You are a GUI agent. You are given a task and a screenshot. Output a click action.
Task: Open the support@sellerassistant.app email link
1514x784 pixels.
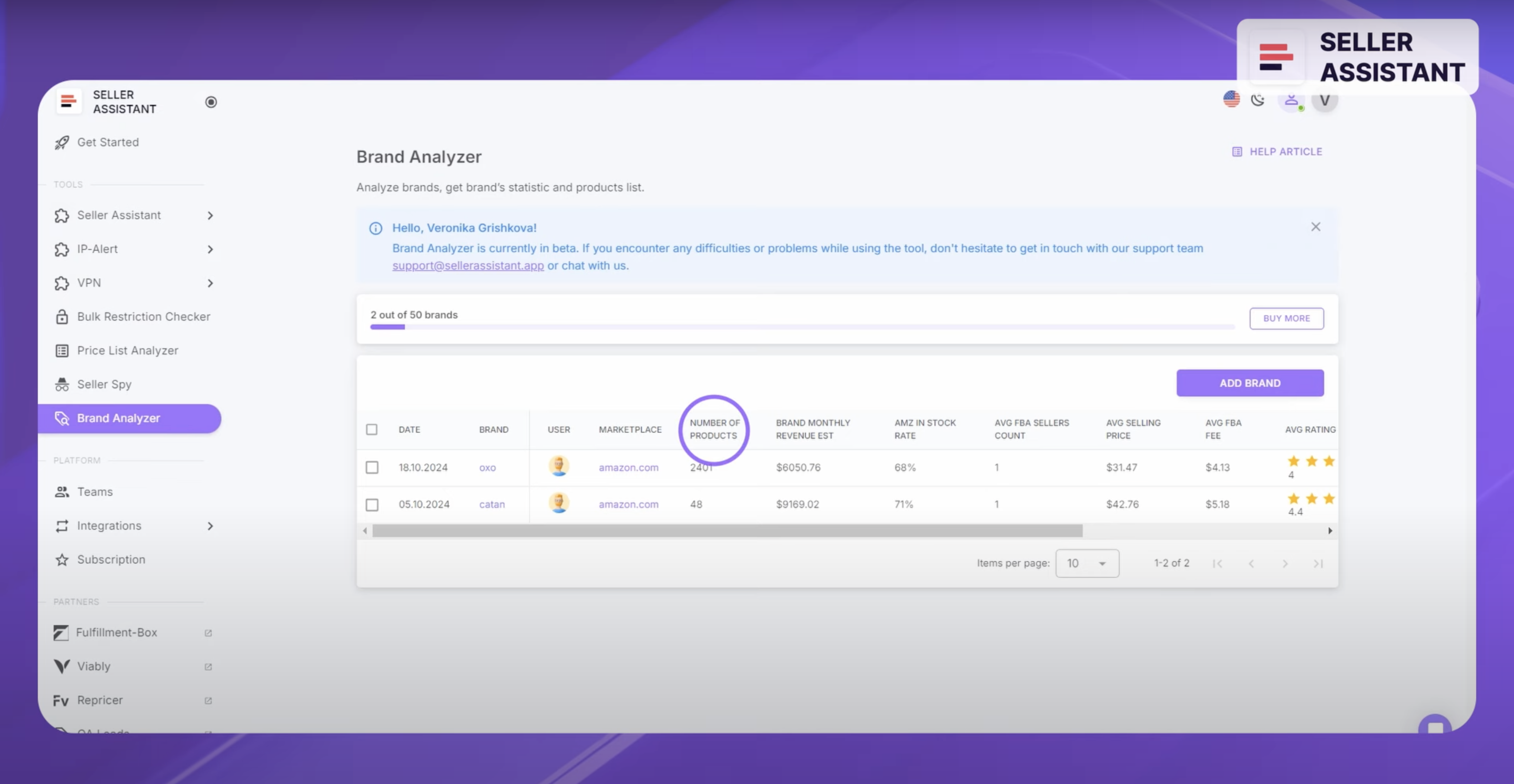(x=467, y=265)
